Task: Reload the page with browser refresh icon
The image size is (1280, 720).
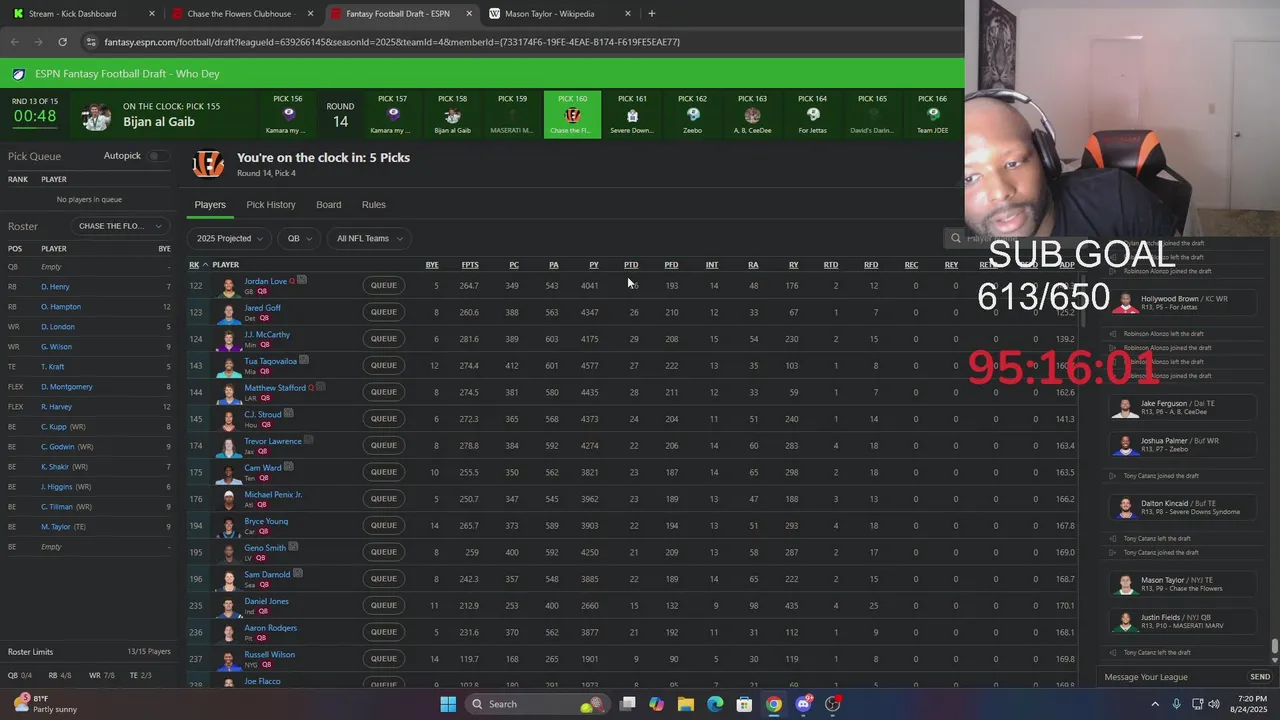Action: pyautogui.click(x=62, y=42)
